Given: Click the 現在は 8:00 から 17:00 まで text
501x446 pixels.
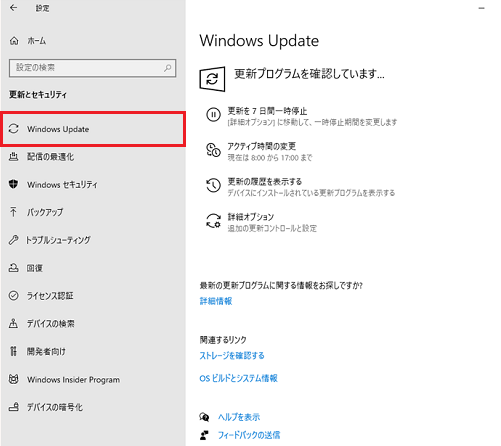Looking at the screenshot, I should click(x=270, y=157).
